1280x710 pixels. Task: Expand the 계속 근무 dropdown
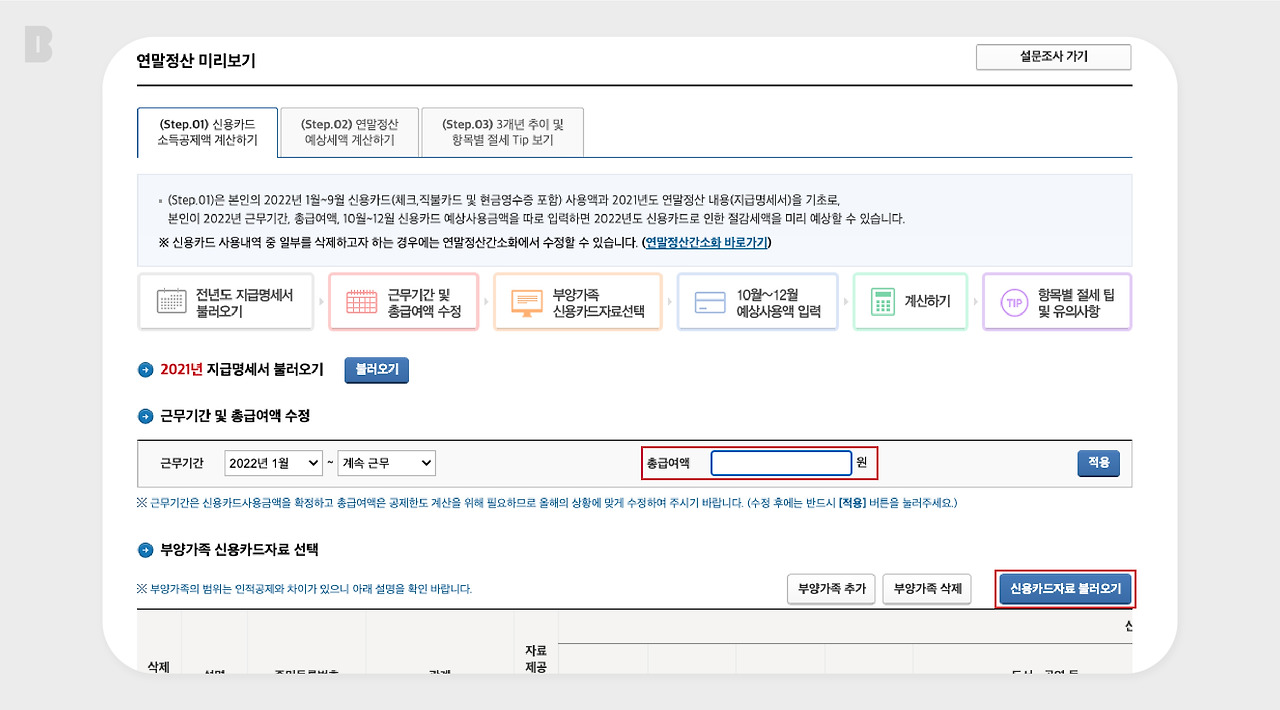[x=386, y=463]
